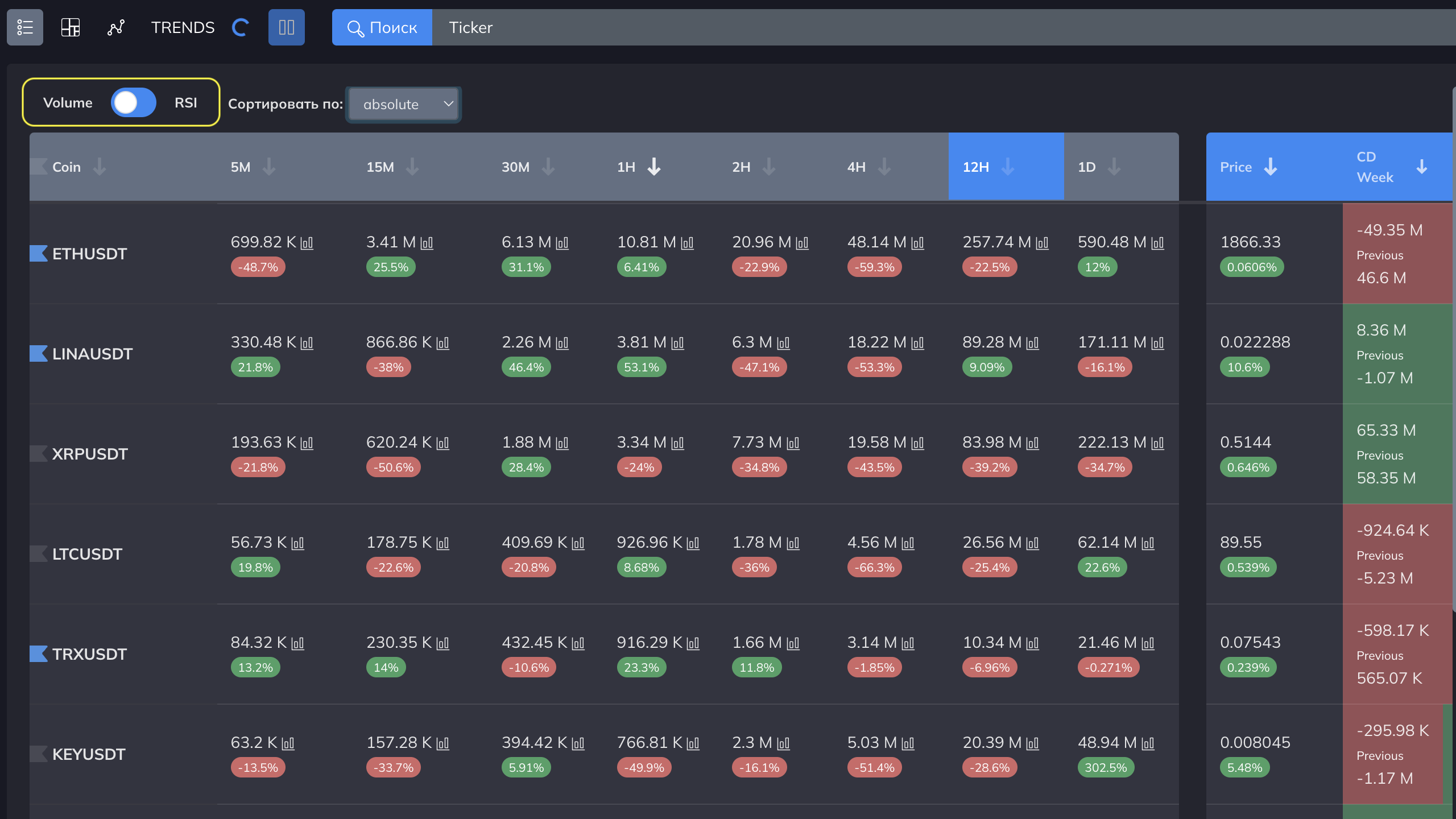The image size is (1456, 819).
Task: Click the refresh spinner icon
Action: (241, 27)
